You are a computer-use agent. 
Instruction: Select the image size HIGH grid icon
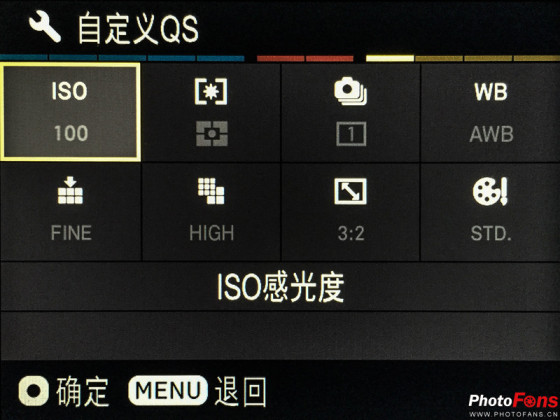click(x=211, y=191)
